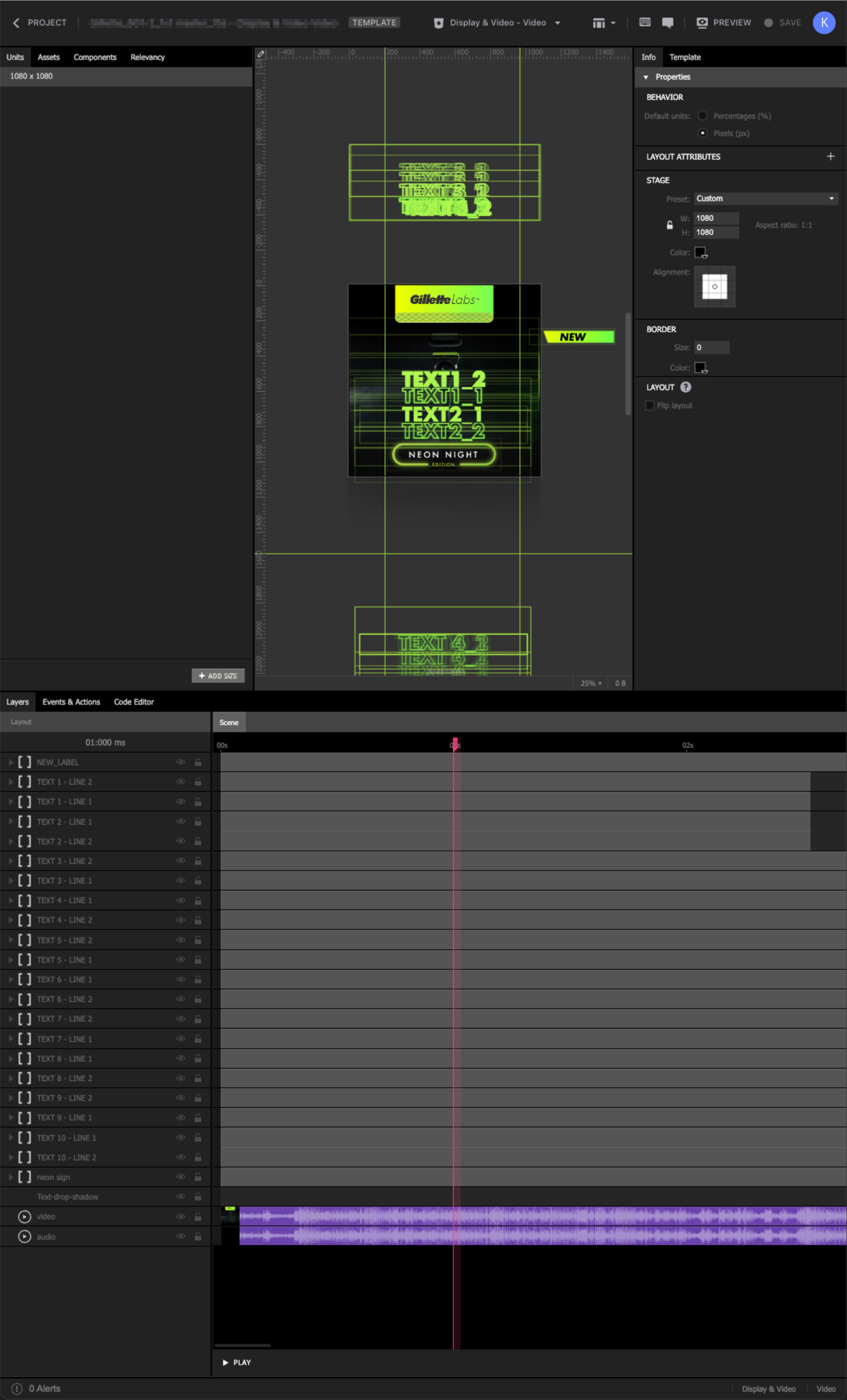The height and width of the screenshot is (1400, 847).
Task: Click the Preview button
Action: click(724, 23)
